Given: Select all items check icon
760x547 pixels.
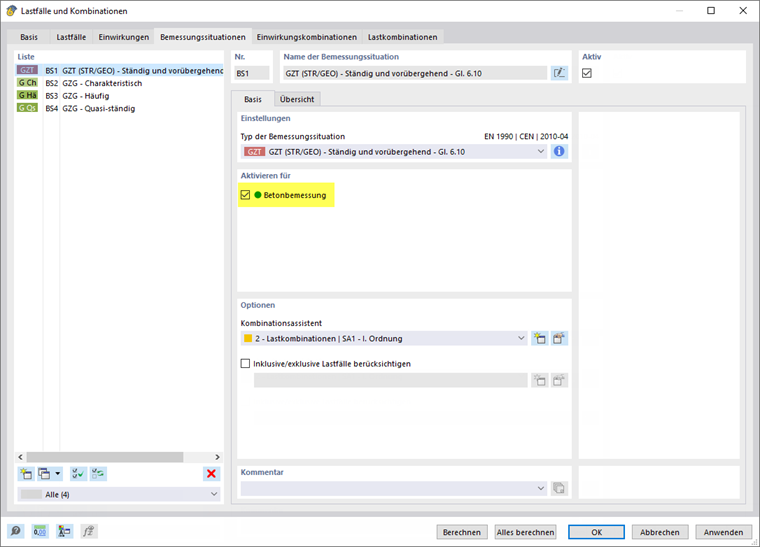Looking at the screenshot, I should (78, 474).
